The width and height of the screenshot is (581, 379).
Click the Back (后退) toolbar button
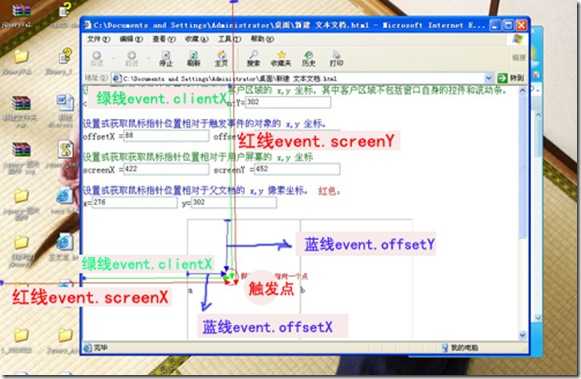(x=97, y=58)
